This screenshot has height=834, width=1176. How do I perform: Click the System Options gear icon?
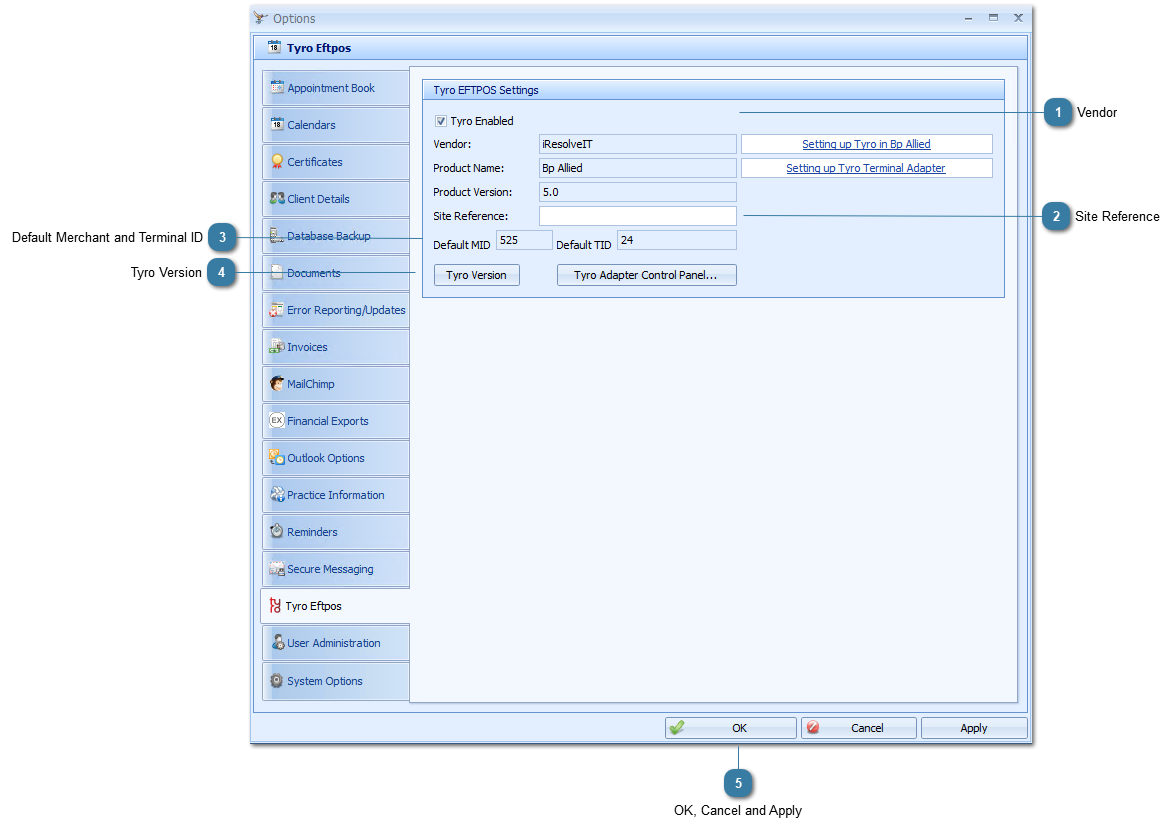click(x=277, y=680)
